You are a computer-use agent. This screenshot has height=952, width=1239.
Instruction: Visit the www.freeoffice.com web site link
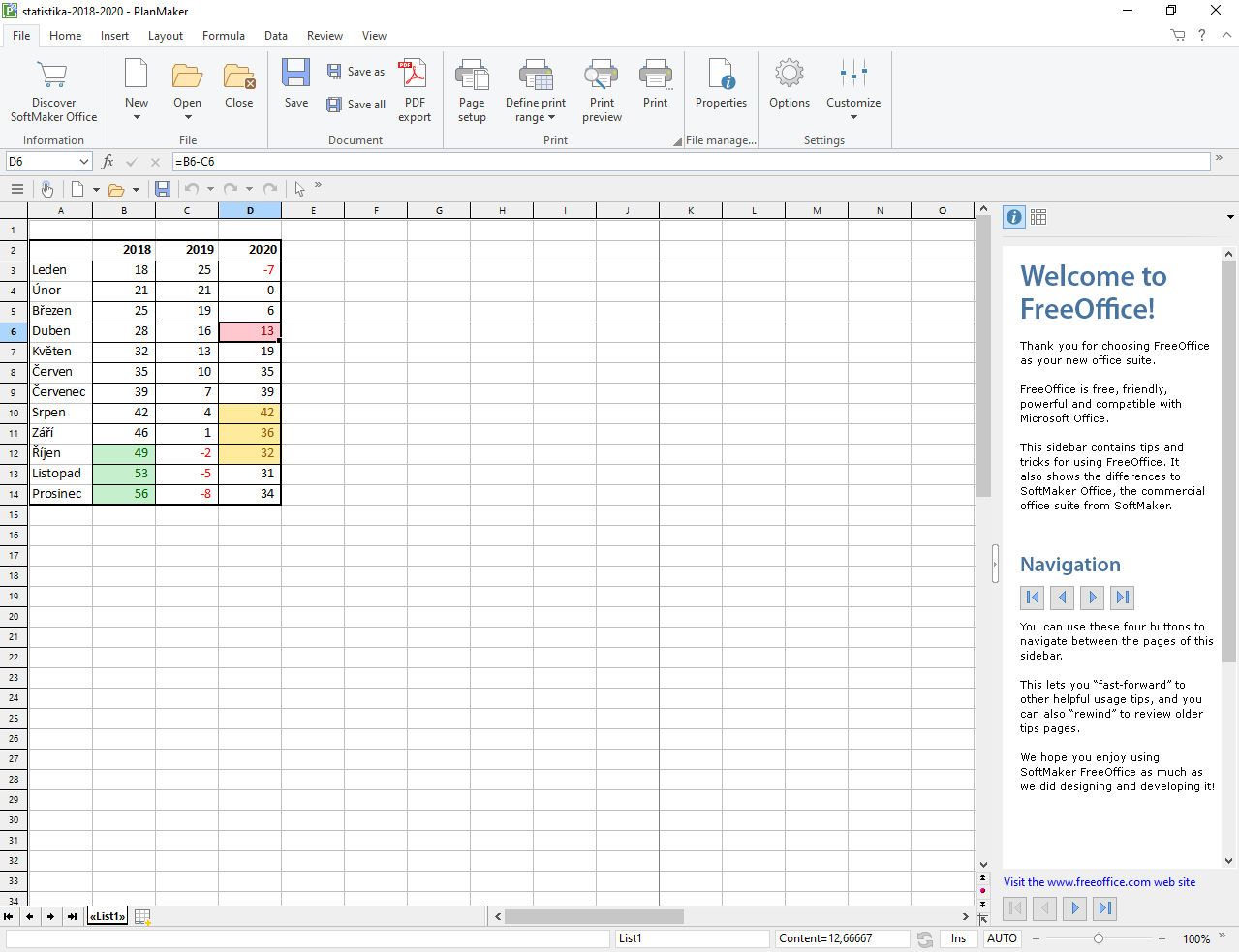coord(1099,882)
